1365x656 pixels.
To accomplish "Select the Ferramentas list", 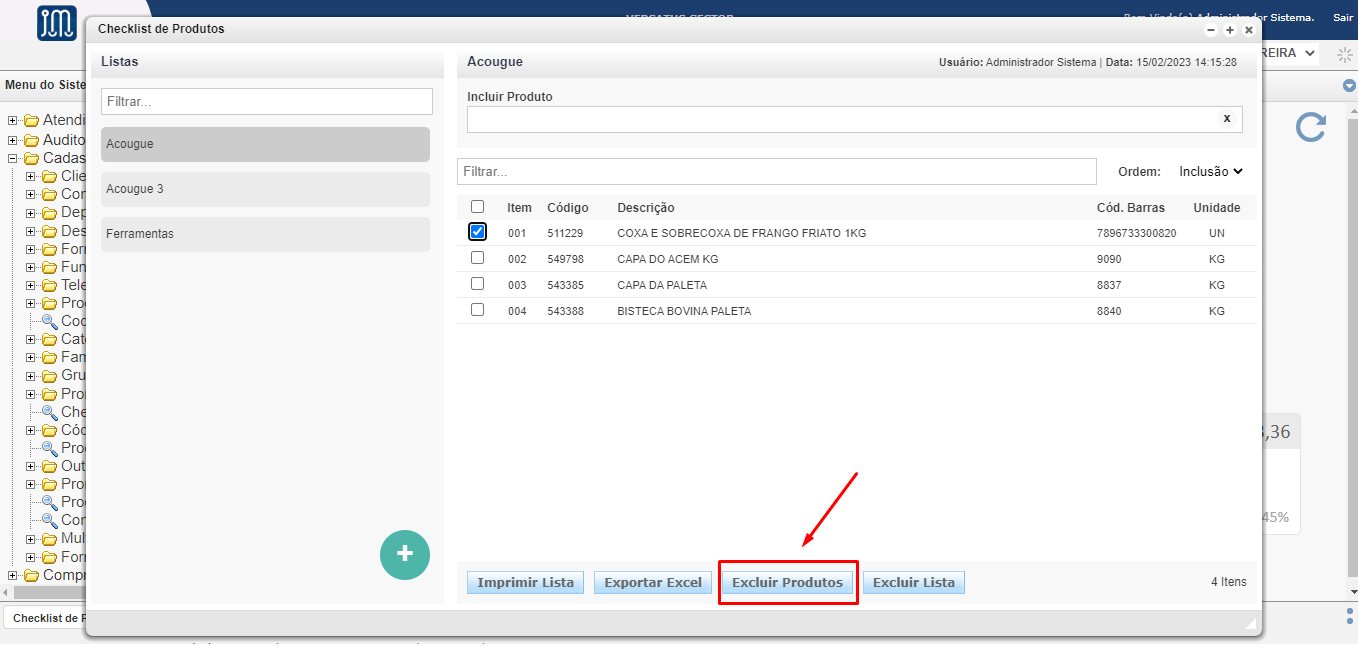I will point(265,234).
